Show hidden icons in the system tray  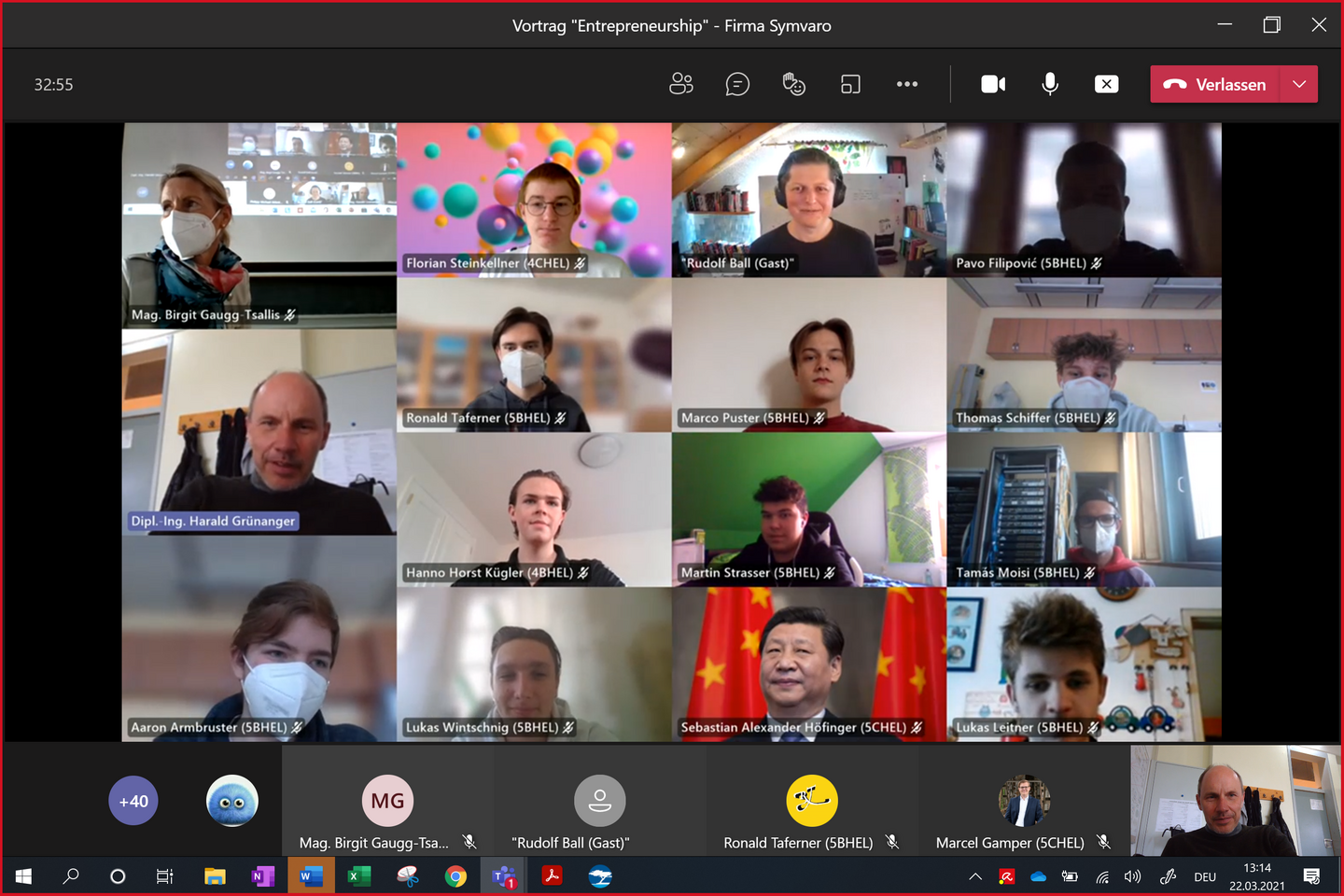click(x=974, y=876)
